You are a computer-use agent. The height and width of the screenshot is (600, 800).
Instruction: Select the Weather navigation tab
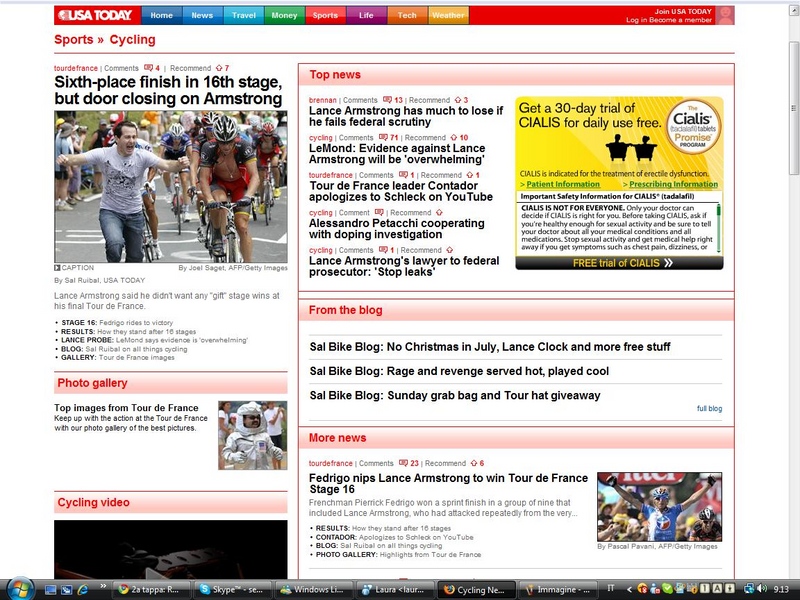pos(448,15)
